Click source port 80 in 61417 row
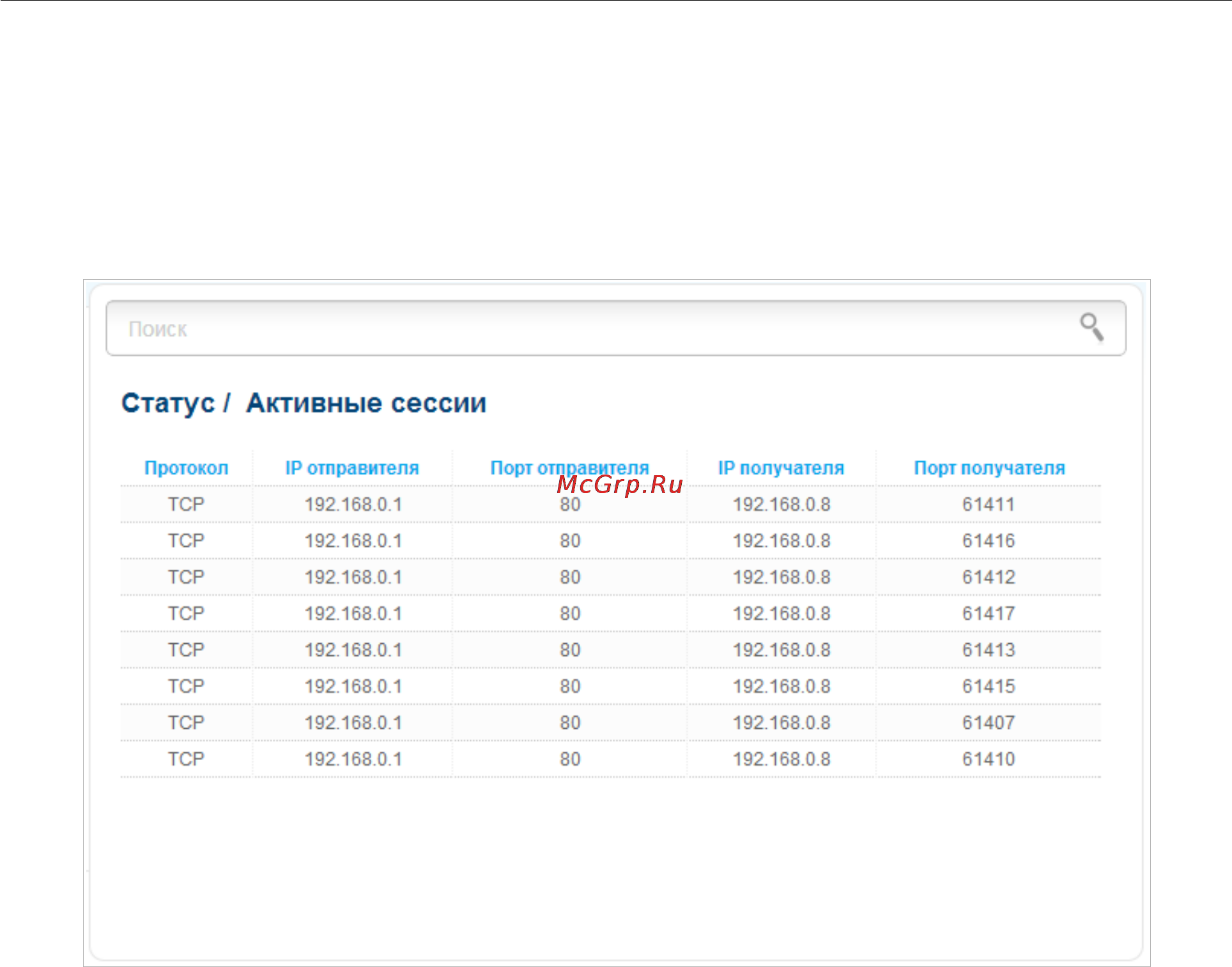1232x967 pixels. pyautogui.click(x=570, y=614)
